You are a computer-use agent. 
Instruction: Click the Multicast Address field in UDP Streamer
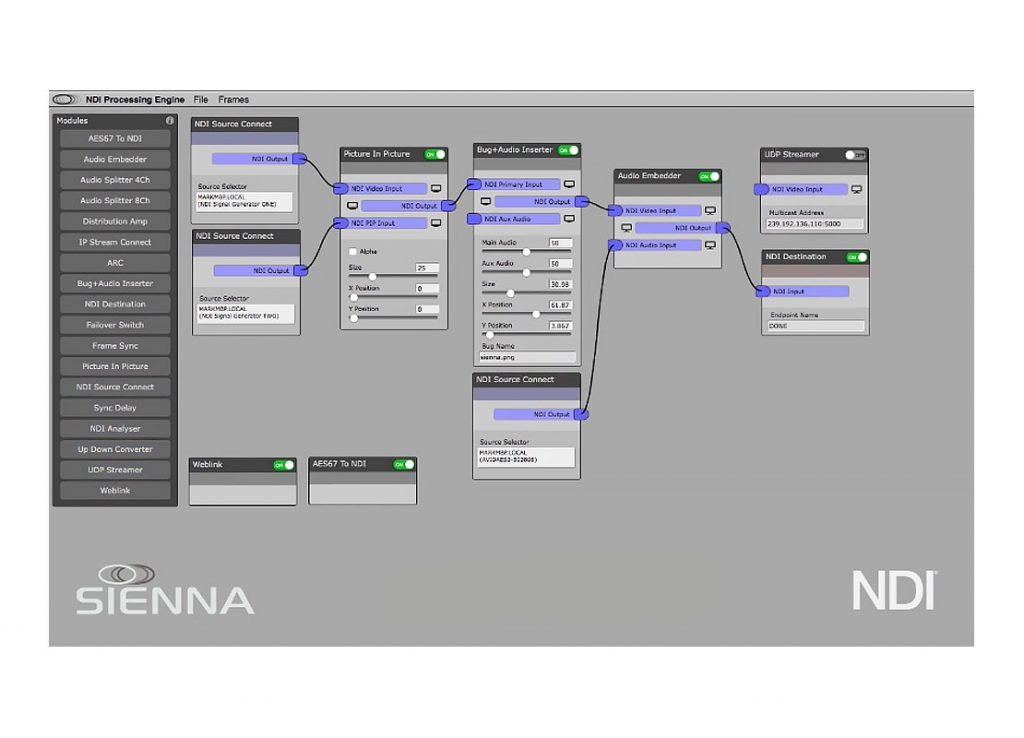814,224
